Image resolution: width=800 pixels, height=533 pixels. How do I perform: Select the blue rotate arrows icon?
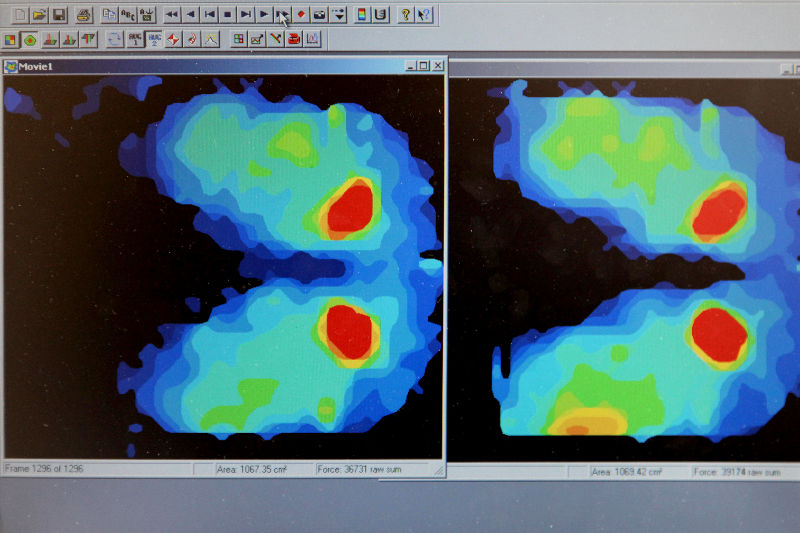114,39
